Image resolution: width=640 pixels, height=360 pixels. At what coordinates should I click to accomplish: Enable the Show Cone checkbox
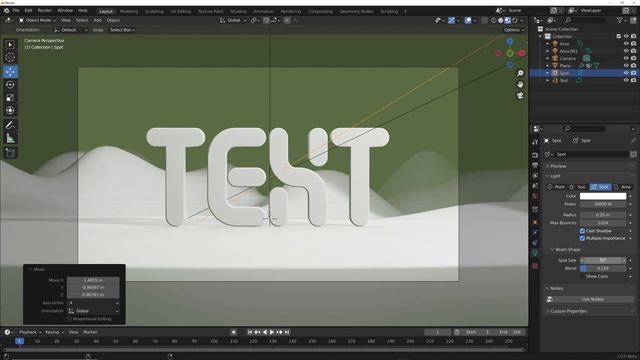[x=582, y=277]
